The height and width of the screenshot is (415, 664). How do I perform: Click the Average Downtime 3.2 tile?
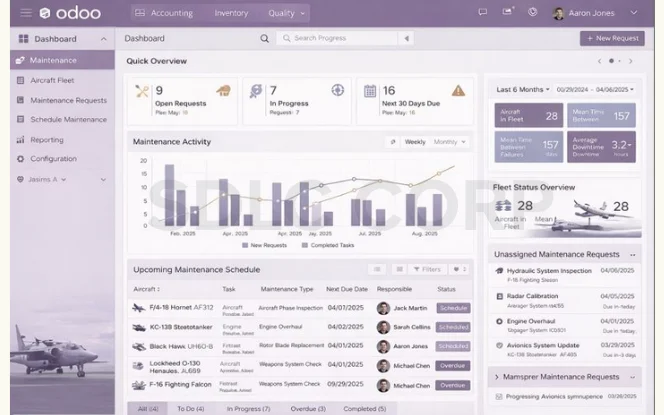click(x=601, y=147)
